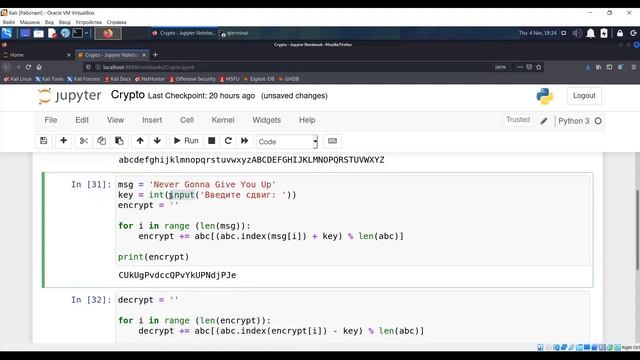Open the Cell menu in Jupyter

pyautogui.click(x=187, y=120)
